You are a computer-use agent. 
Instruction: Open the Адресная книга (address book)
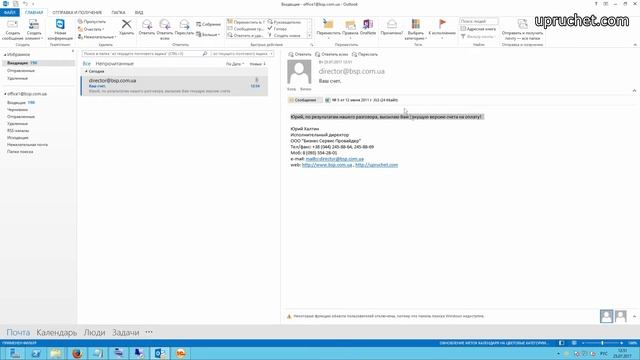[478, 29]
